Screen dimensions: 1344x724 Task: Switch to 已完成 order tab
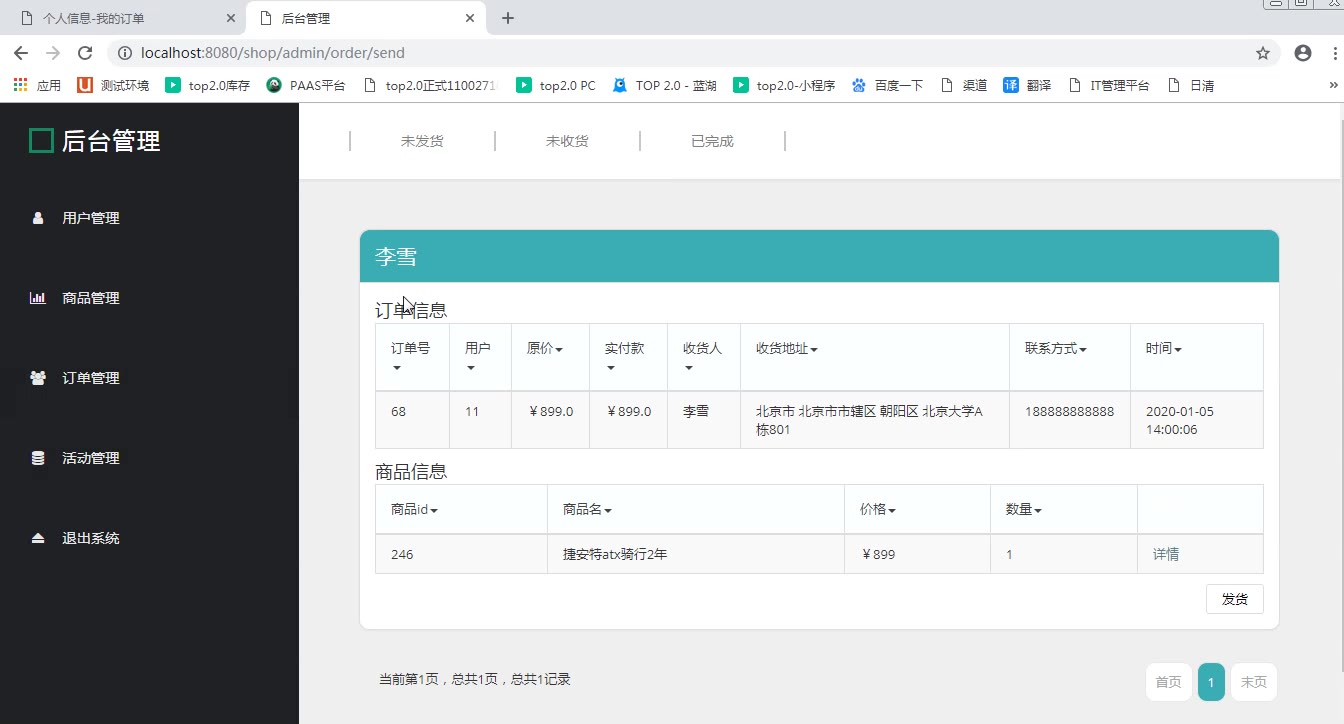click(712, 141)
